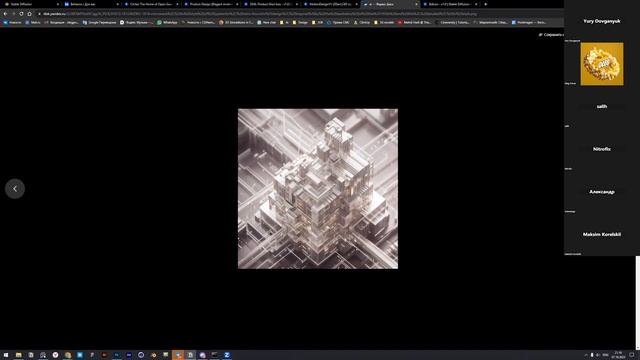Screen dimensions: 640x360
Task: Open the notification center in system tray
Action: (631, 355)
